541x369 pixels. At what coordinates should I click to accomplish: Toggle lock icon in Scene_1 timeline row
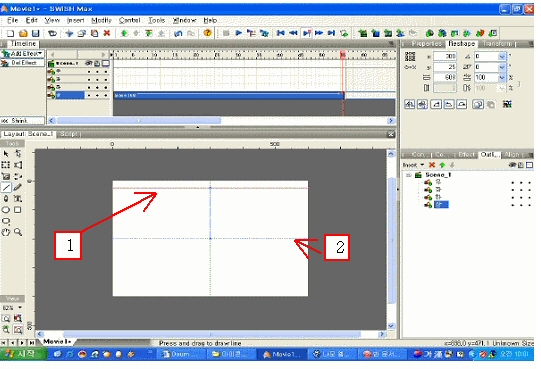click(x=97, y=64)
